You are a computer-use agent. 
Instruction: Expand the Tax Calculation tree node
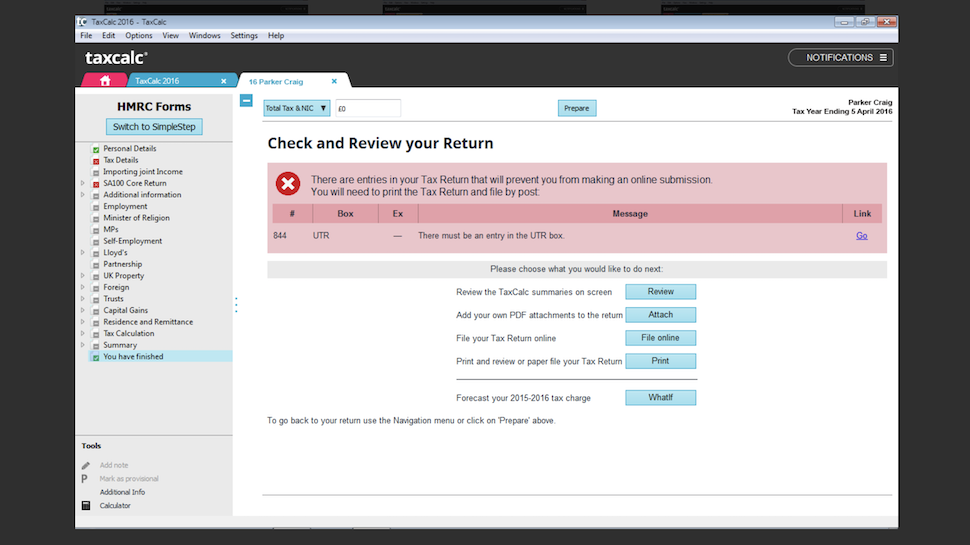tap(83, 333)
